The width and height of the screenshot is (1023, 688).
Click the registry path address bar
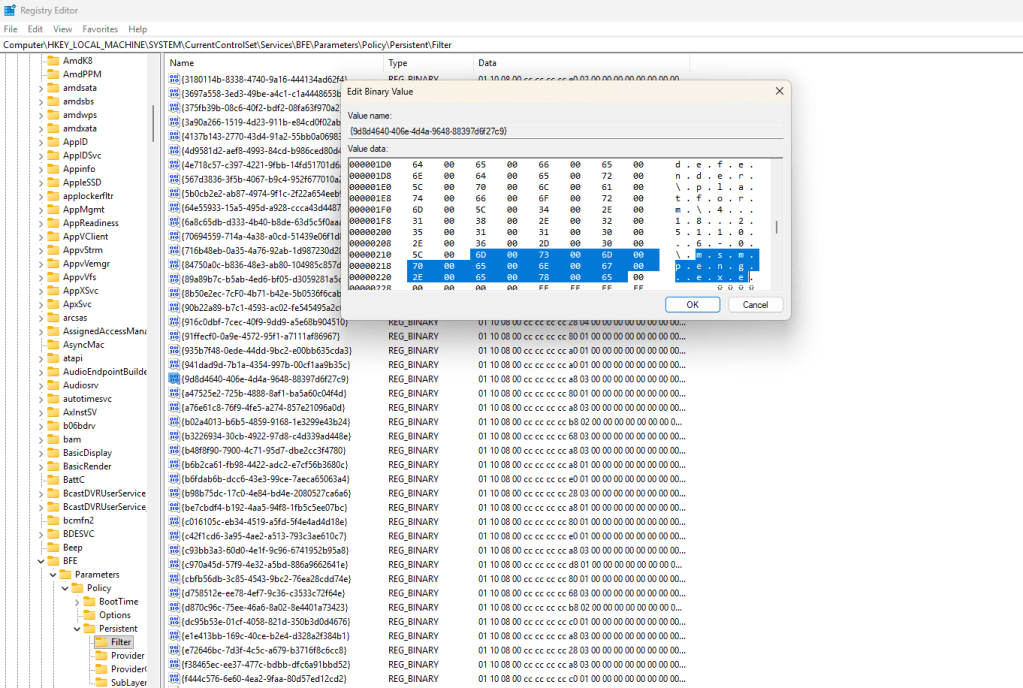coord(400,45)
